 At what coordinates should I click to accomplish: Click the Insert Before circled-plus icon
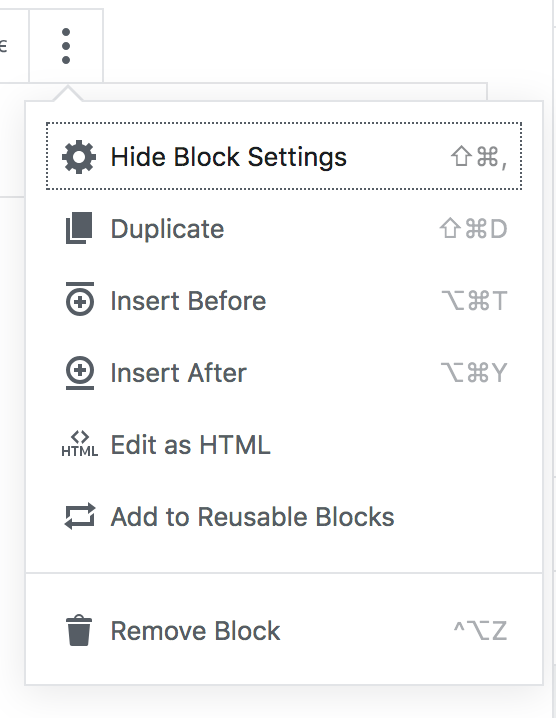coord(80,299)
